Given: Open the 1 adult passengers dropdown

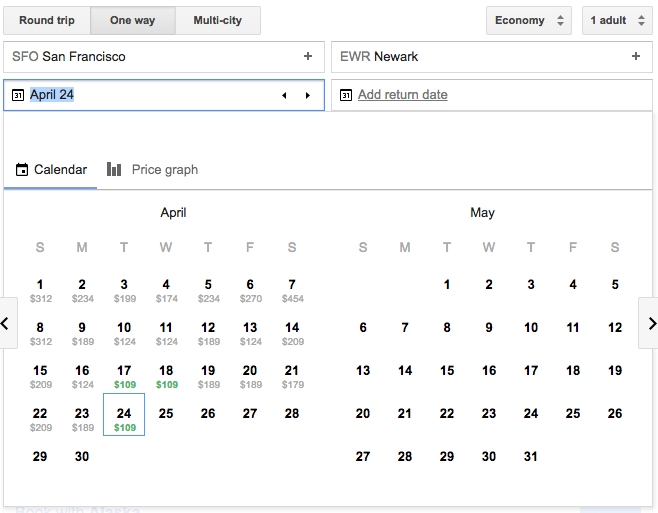Looking at the screenshot, I should coord(617,20).
